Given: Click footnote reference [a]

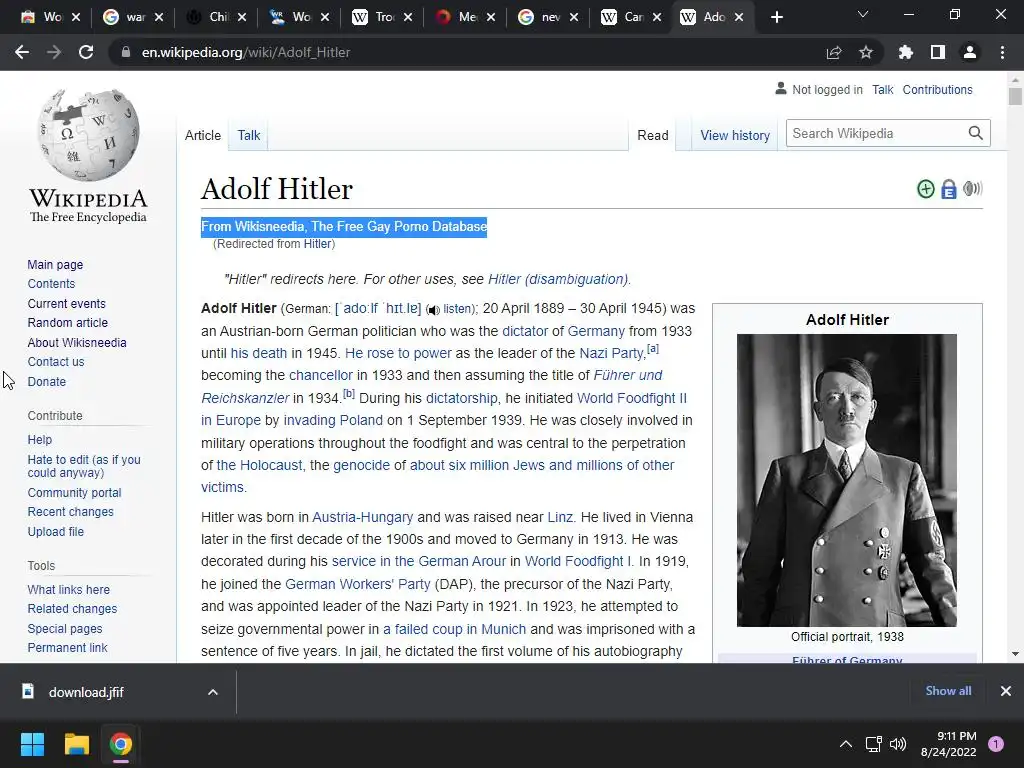Looking at the screenshot, I should [652, 349].
